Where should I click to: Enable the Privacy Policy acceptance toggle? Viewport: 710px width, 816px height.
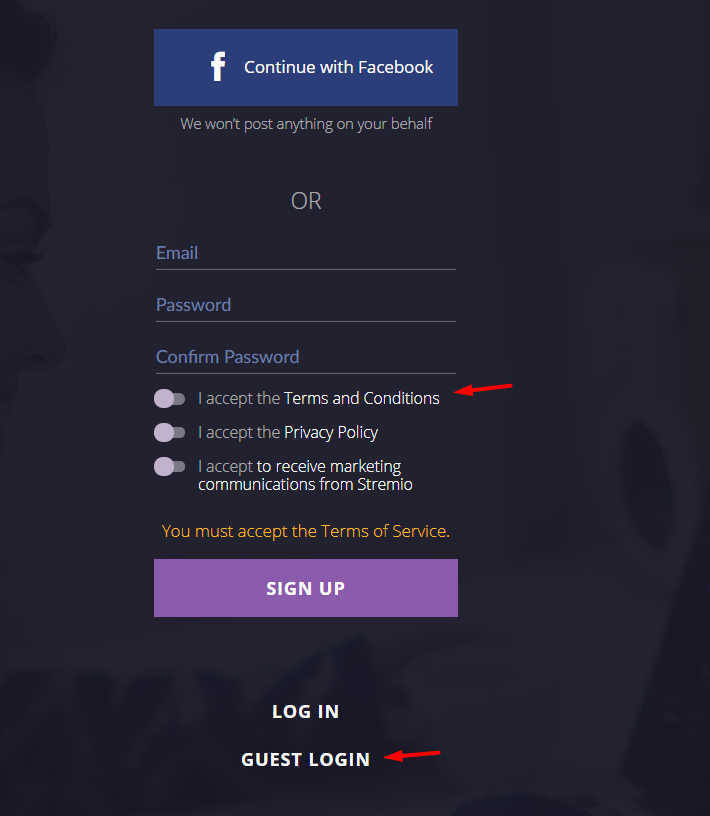pos(170,432)
